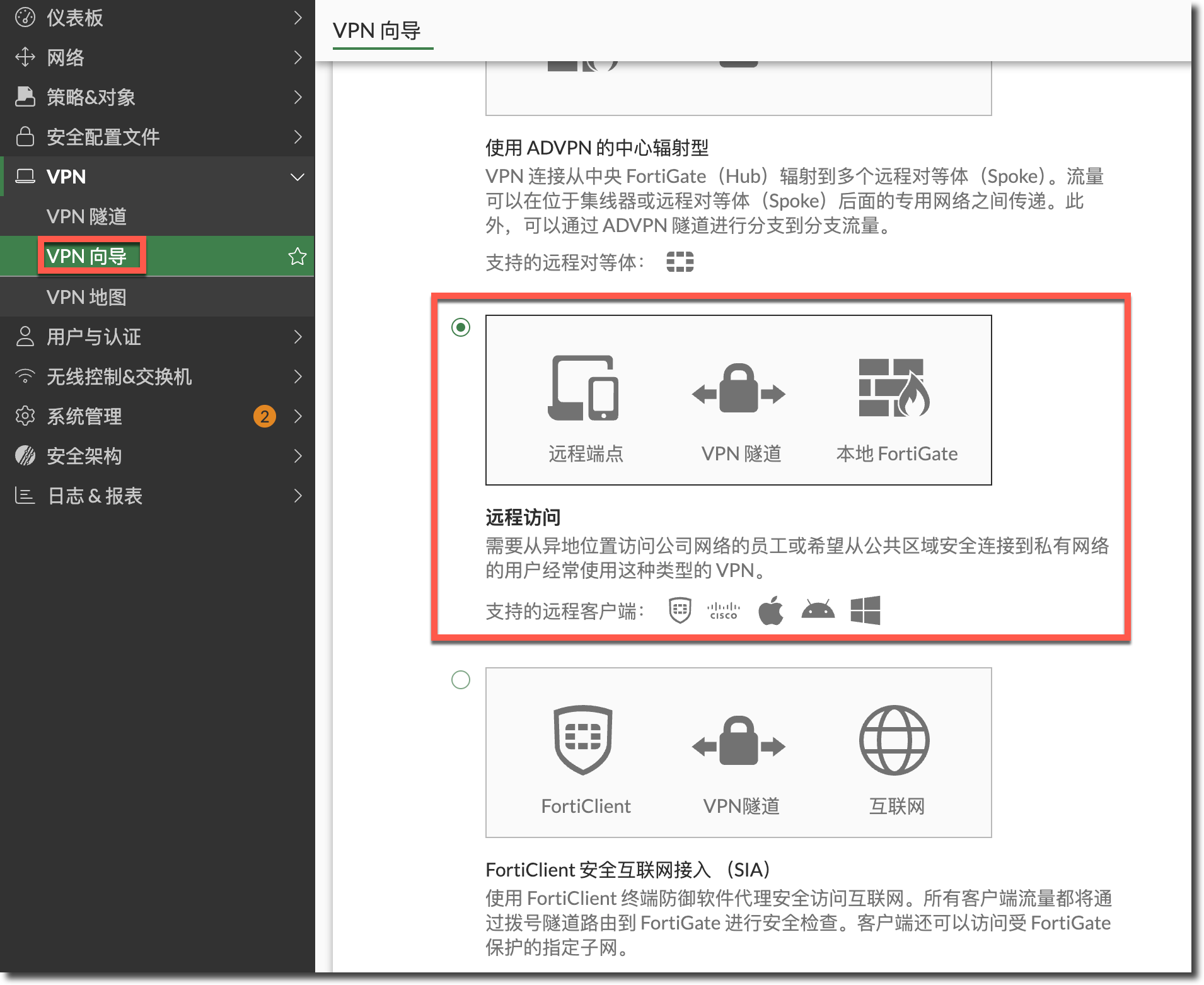Image resolution: width=1204 pixels, height=985 pixels.
Task: Click the Cisco supported client icon
Action: tap(723, 611)
